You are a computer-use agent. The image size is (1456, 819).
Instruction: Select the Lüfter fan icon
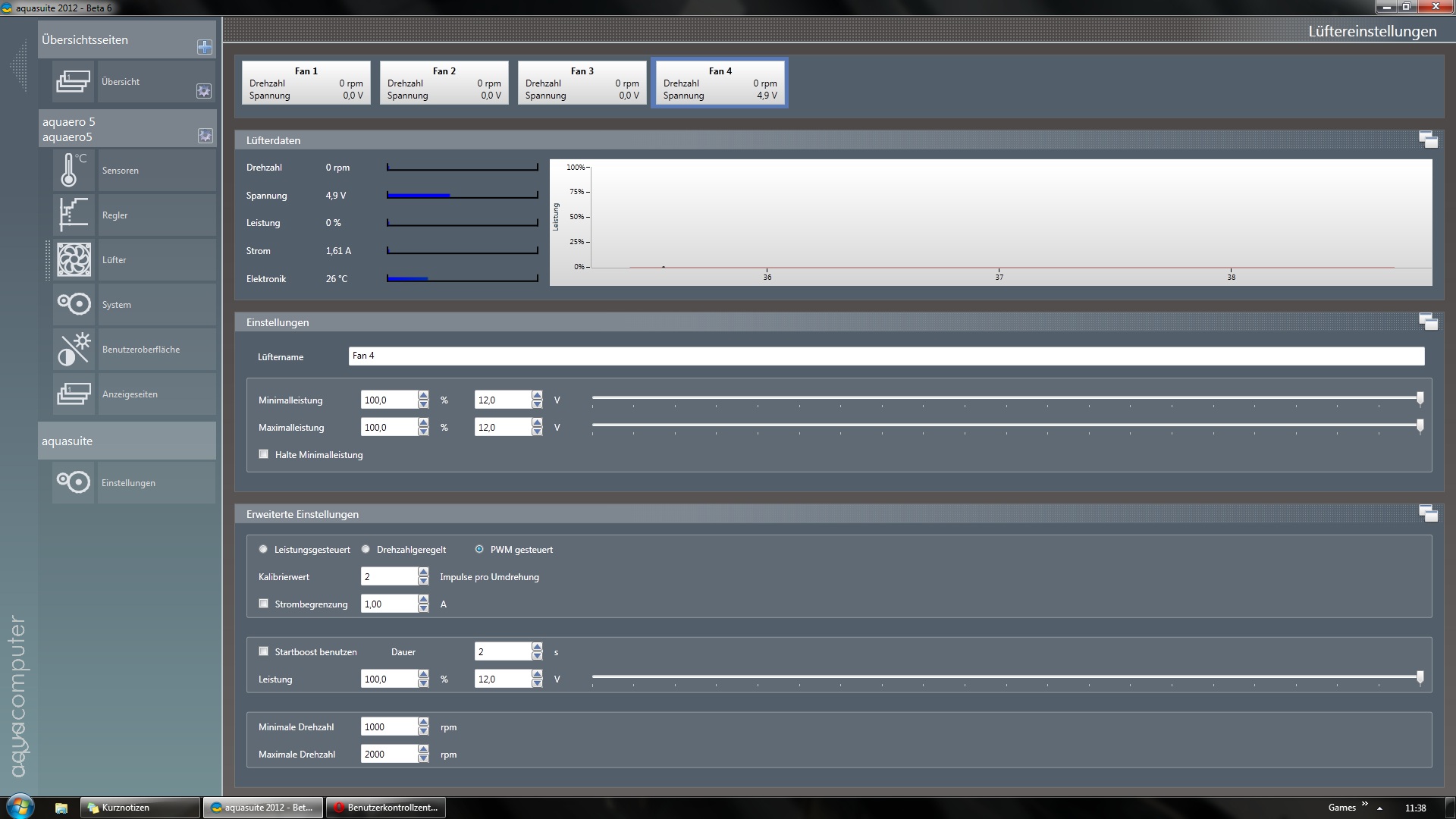(74, 259)
